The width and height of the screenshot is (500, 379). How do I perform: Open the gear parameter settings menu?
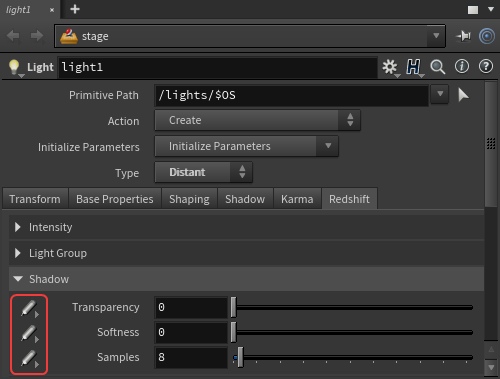tap(390, 67)
